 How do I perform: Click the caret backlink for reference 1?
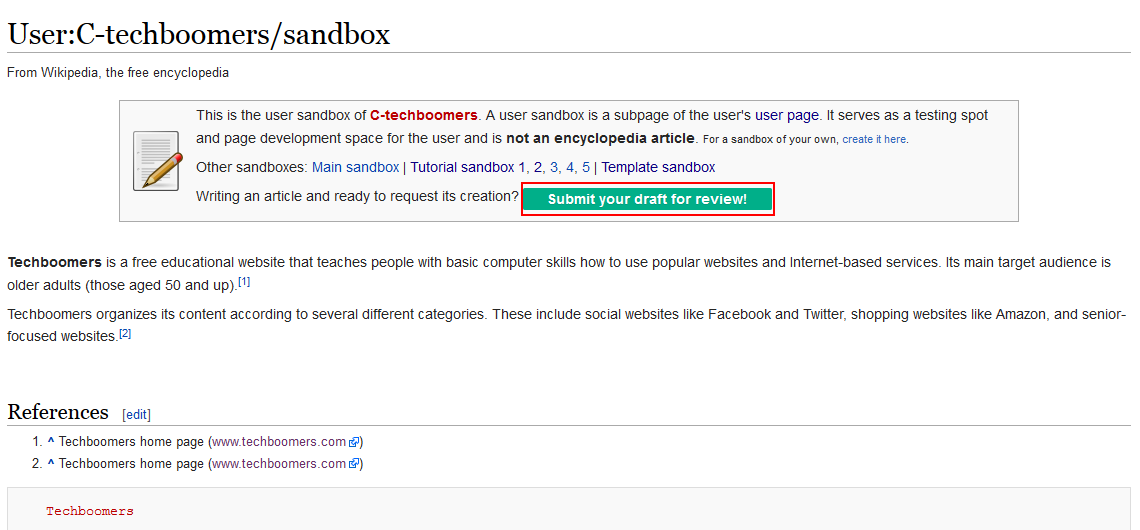click(x=51, y=442)
